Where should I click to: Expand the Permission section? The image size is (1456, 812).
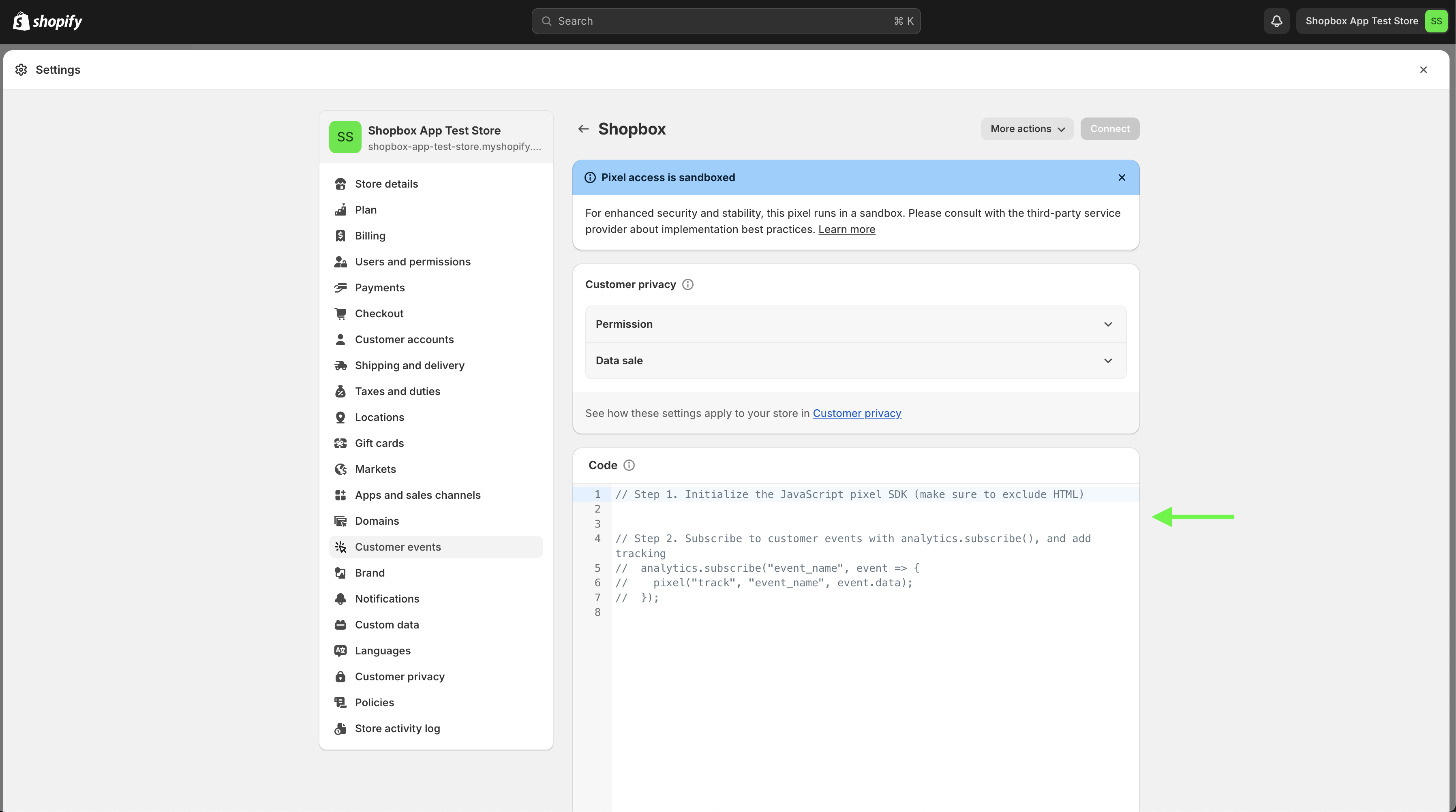coord(855,324)
